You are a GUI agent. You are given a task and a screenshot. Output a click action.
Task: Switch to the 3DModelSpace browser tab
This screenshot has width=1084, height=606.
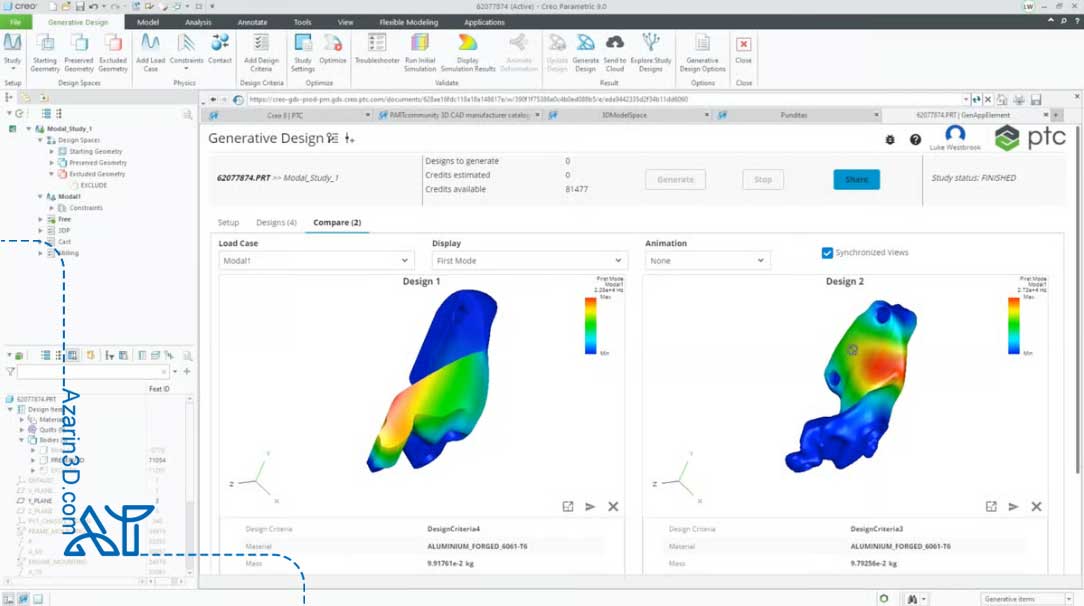[629, 115]
